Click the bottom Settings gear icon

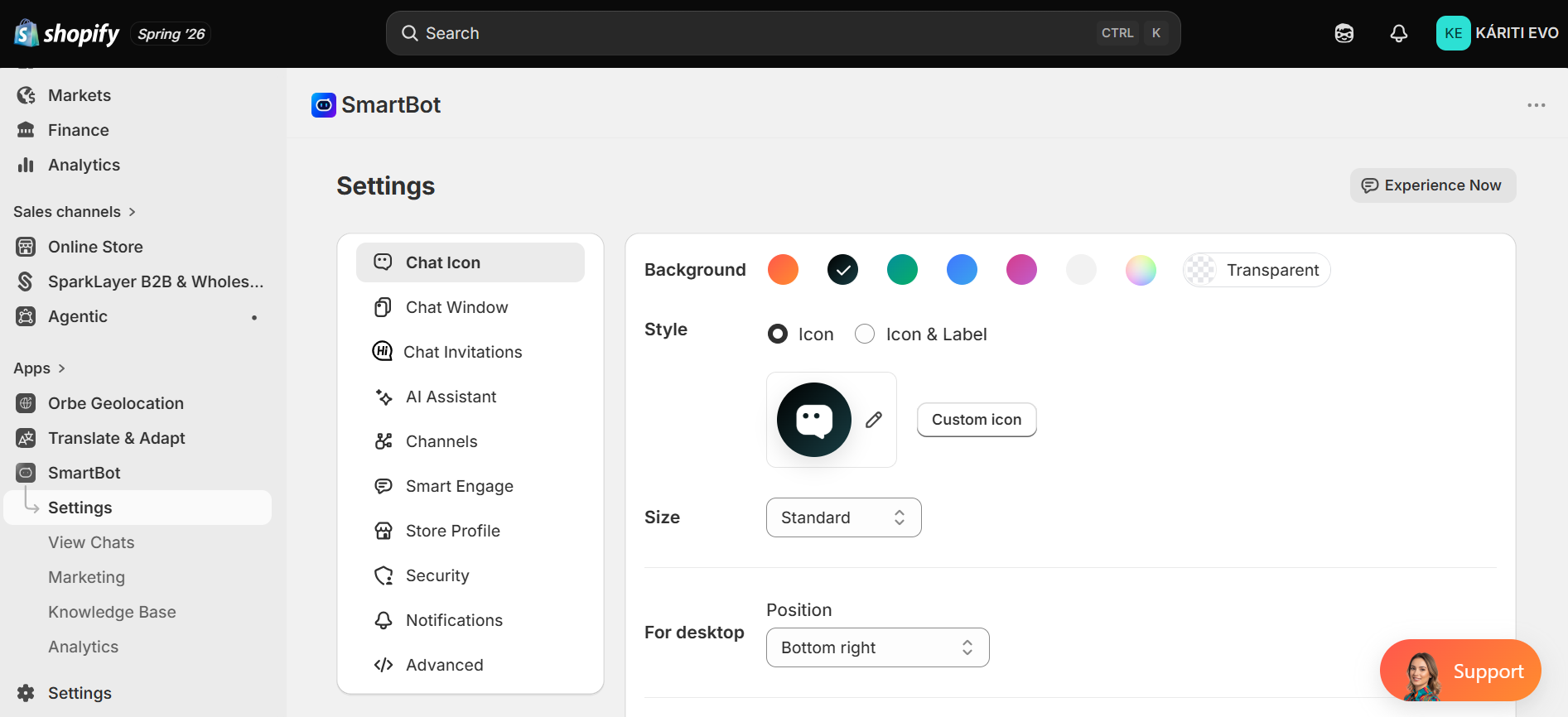[27, 693]
